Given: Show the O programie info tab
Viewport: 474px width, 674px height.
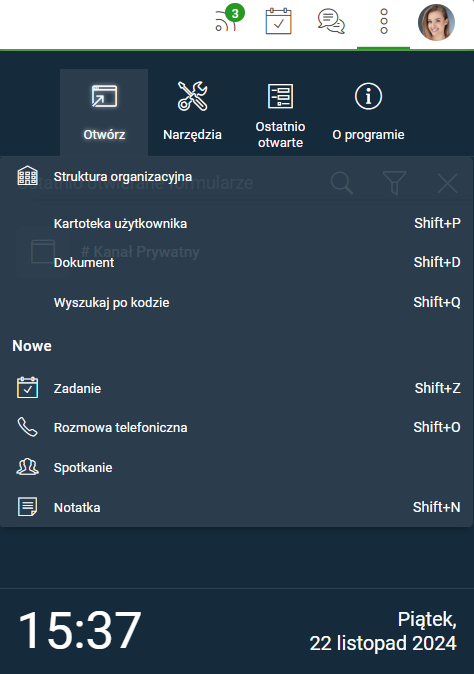Looking at the screenshot, I should pyautogui.click(x=368, y=113).
